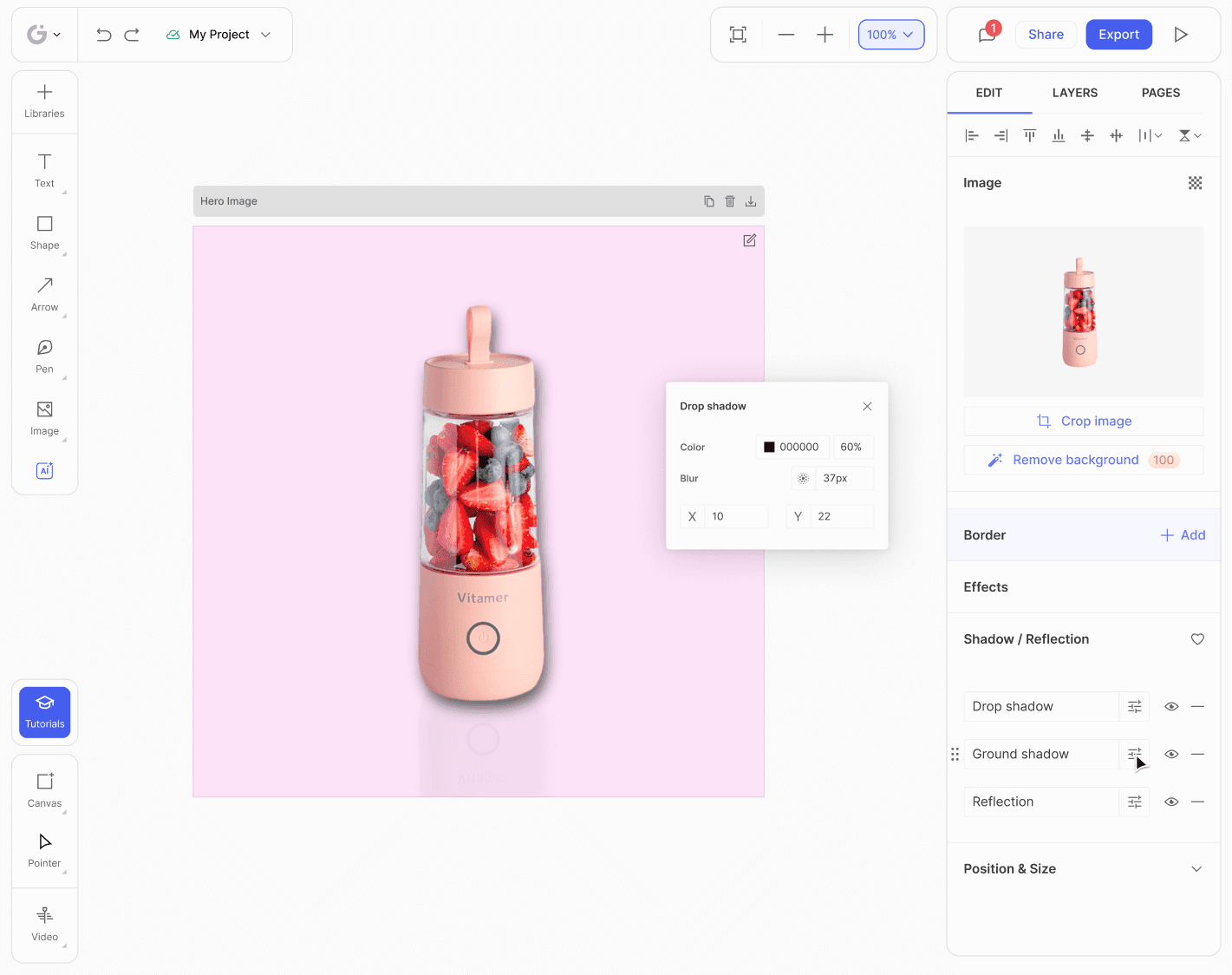Click the Share button

tap(1046, 35)
